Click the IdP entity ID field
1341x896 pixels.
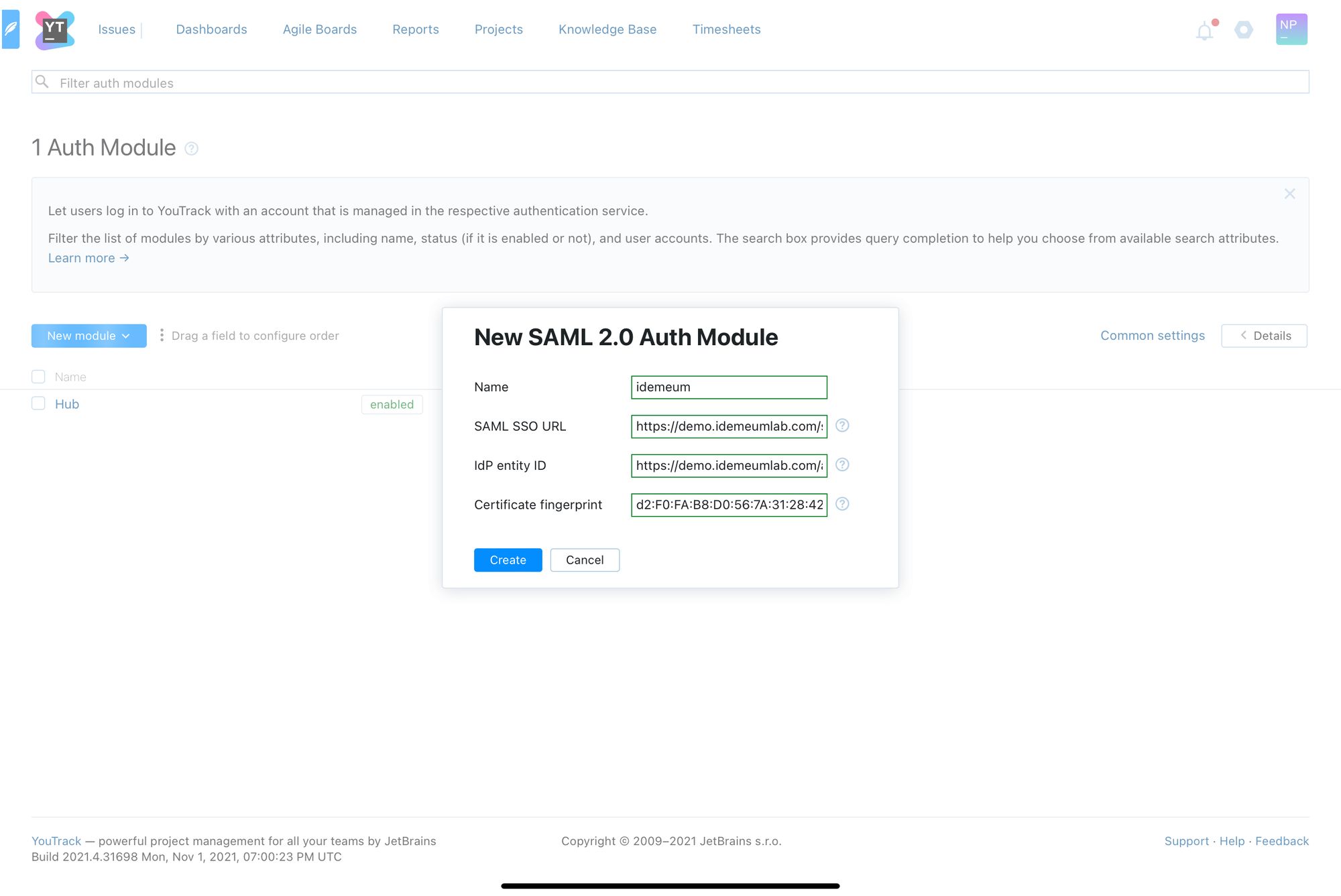tap(729, 466)
